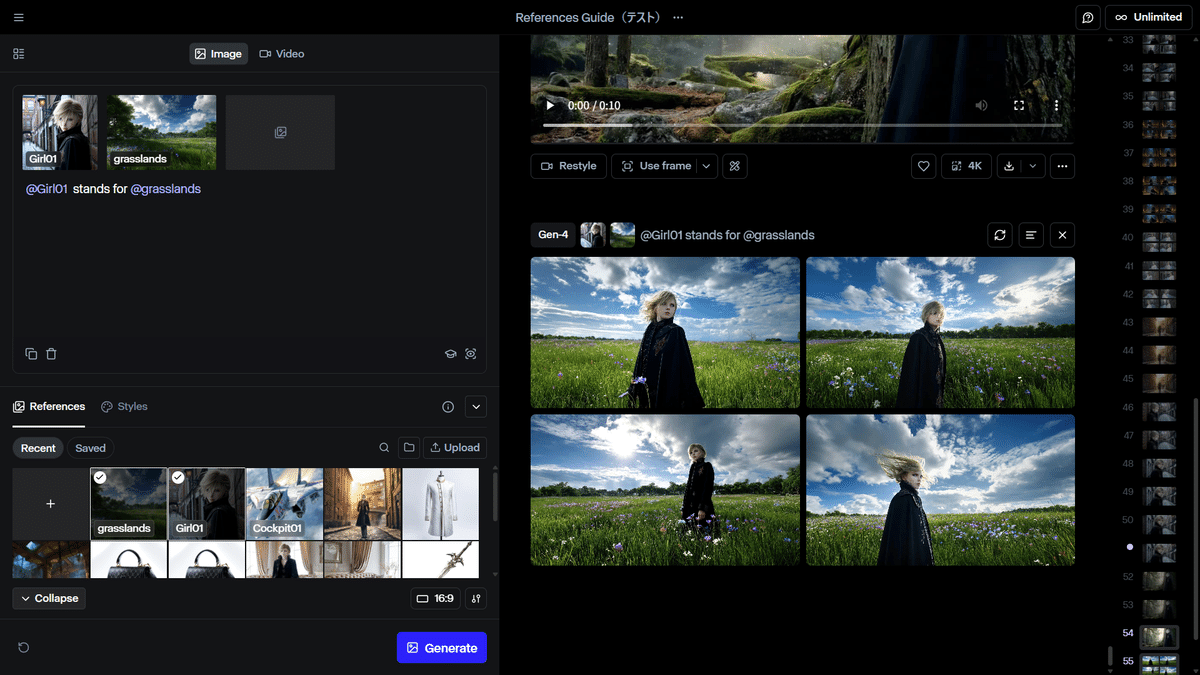Expand the download options arrow
Image resolution: width=1200 pixels, height=675 pixels.
tap(1032, 166)
